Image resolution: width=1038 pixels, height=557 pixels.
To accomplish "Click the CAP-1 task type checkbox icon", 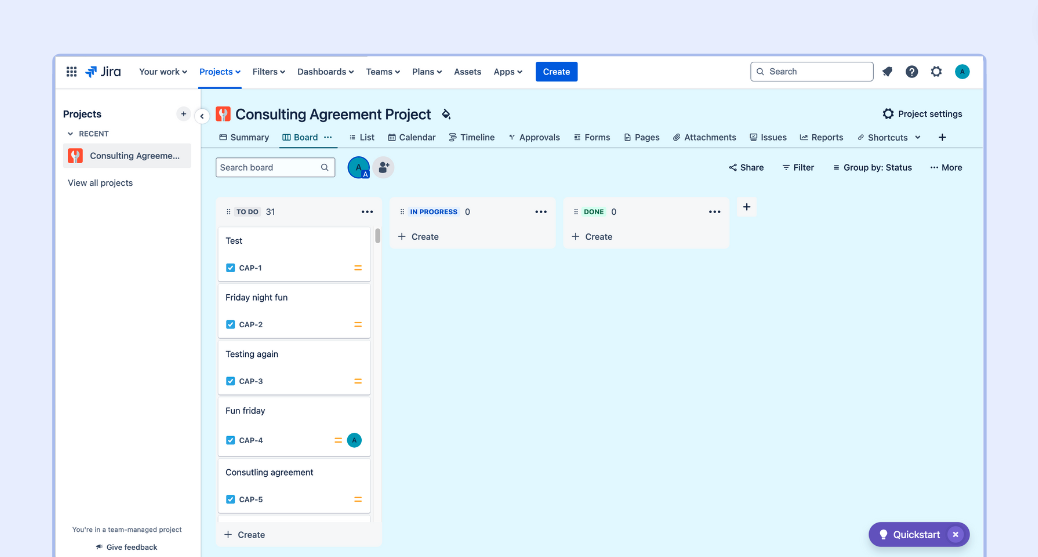I will [x=231, y=268].
